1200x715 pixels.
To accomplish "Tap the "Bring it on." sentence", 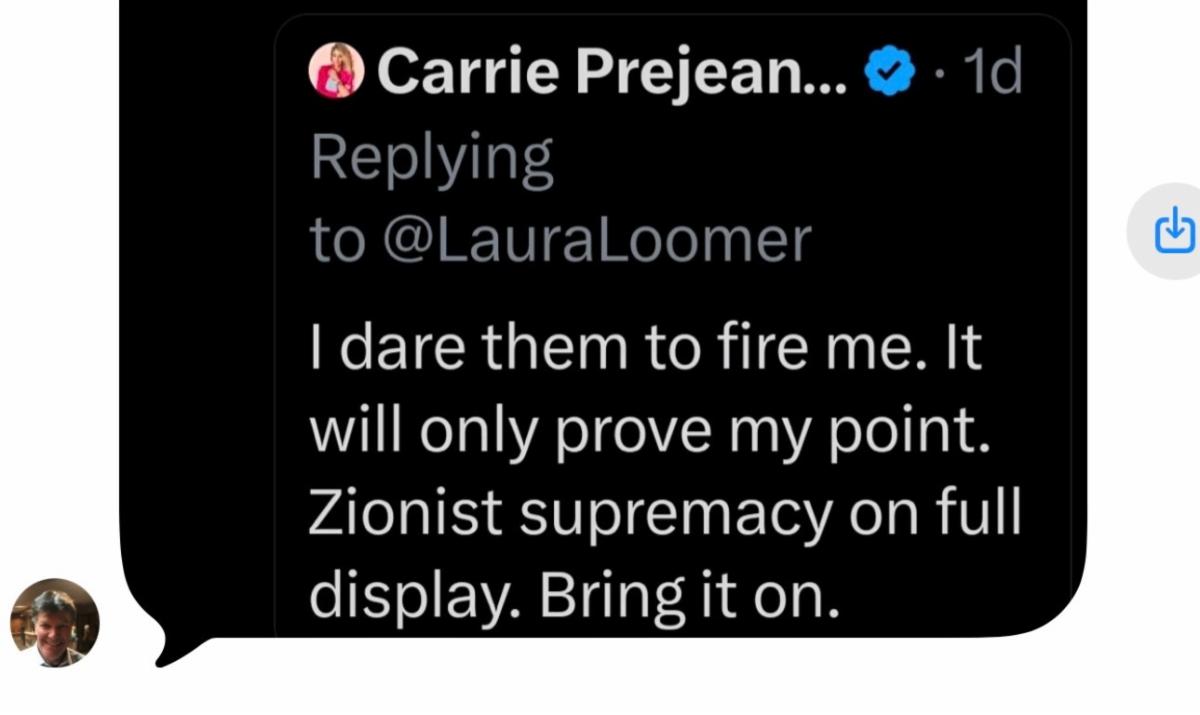I will click(x=685, y=596).
